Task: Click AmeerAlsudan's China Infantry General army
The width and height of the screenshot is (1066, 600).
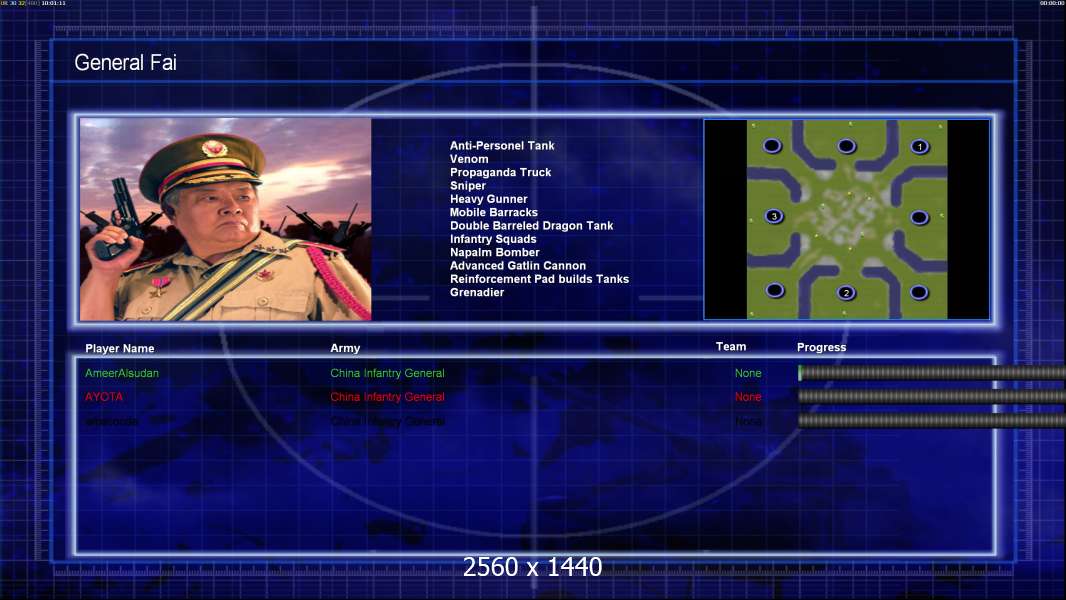Action: click(x=387, y=373)
